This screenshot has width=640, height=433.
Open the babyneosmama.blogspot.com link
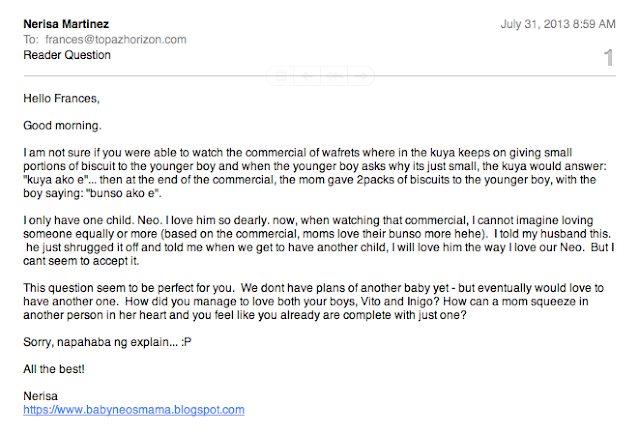point(134,410)
